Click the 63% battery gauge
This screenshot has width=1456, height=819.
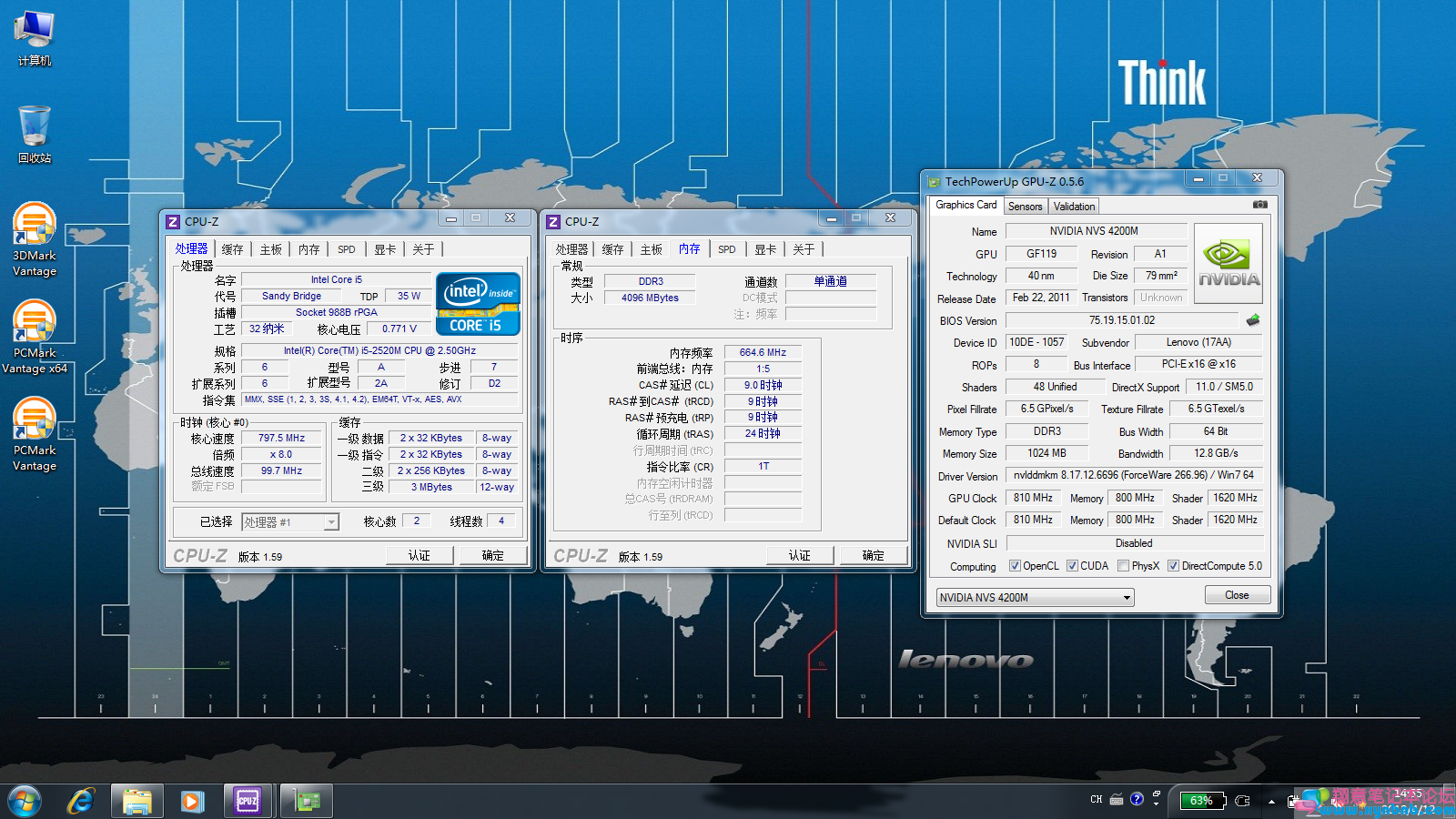tap(1201, 801)
